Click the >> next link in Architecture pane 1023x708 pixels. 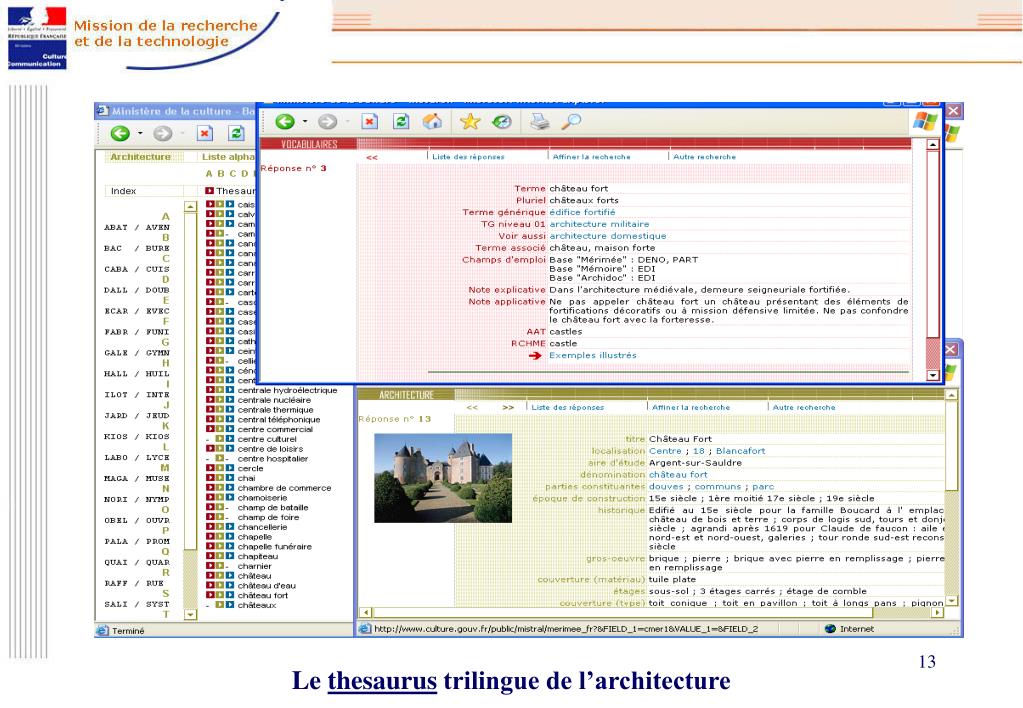click(x=508, y=407)
